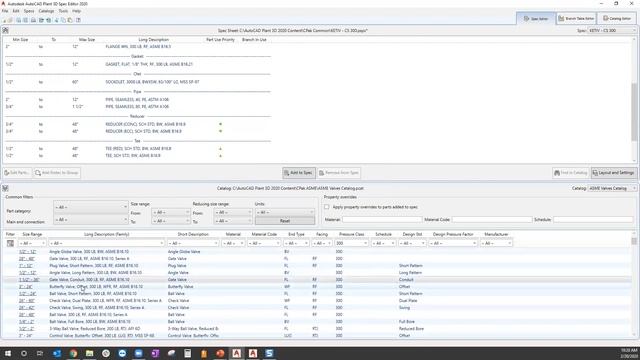The width and height of the screenshot is (640, 360).
Task: Open Size range To dropdown
Action: pos(171,221)
